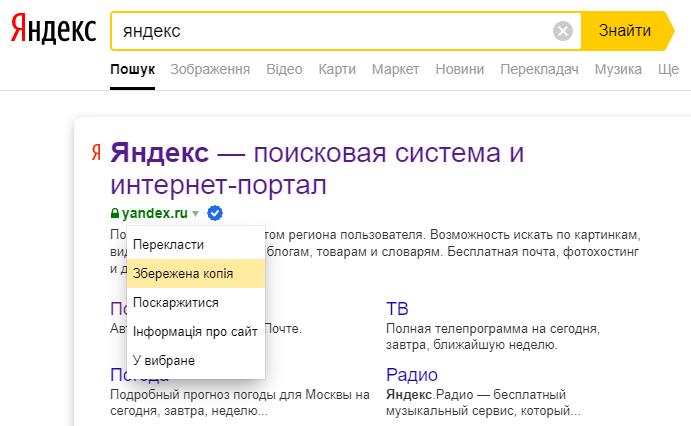
Task: Click the red Я favicon beside the result
Action: click(97, 153)
